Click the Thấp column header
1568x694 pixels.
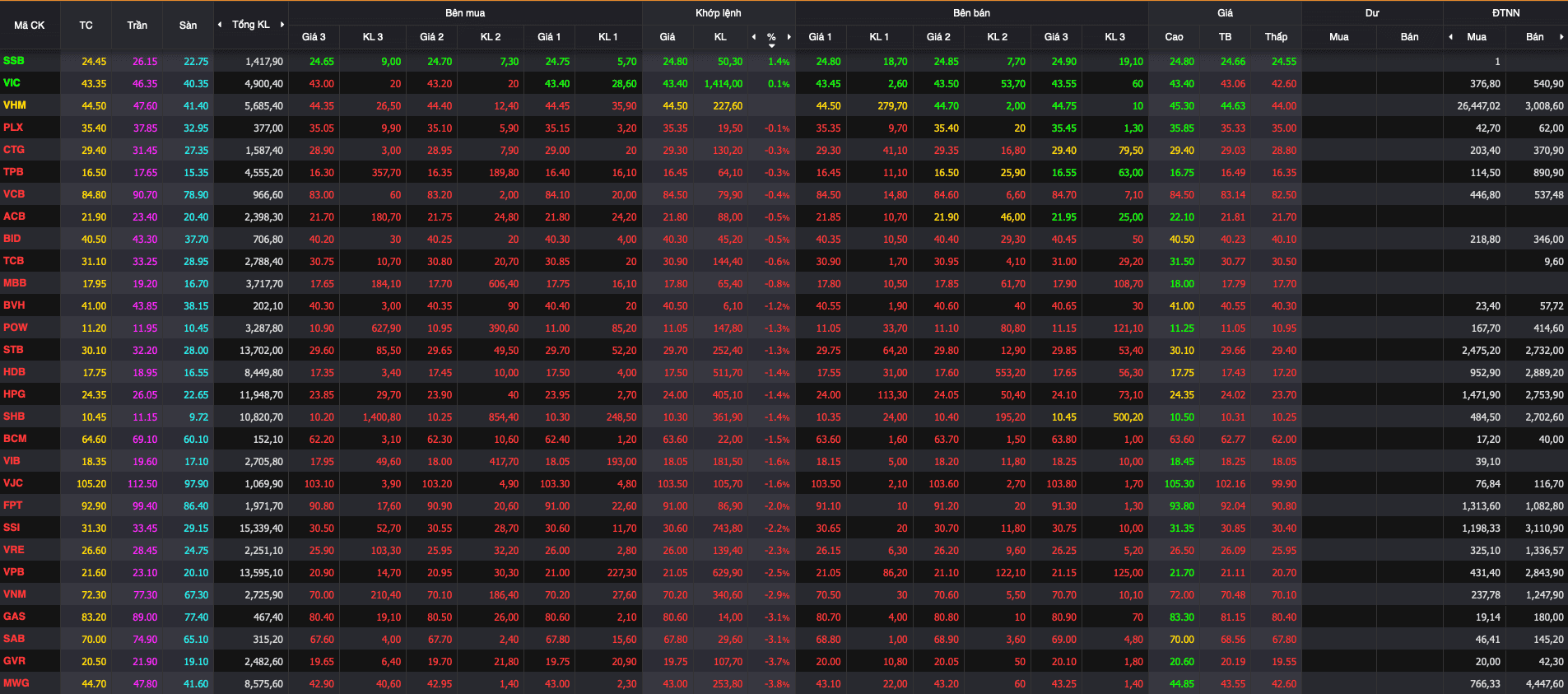click(1277, 37)
